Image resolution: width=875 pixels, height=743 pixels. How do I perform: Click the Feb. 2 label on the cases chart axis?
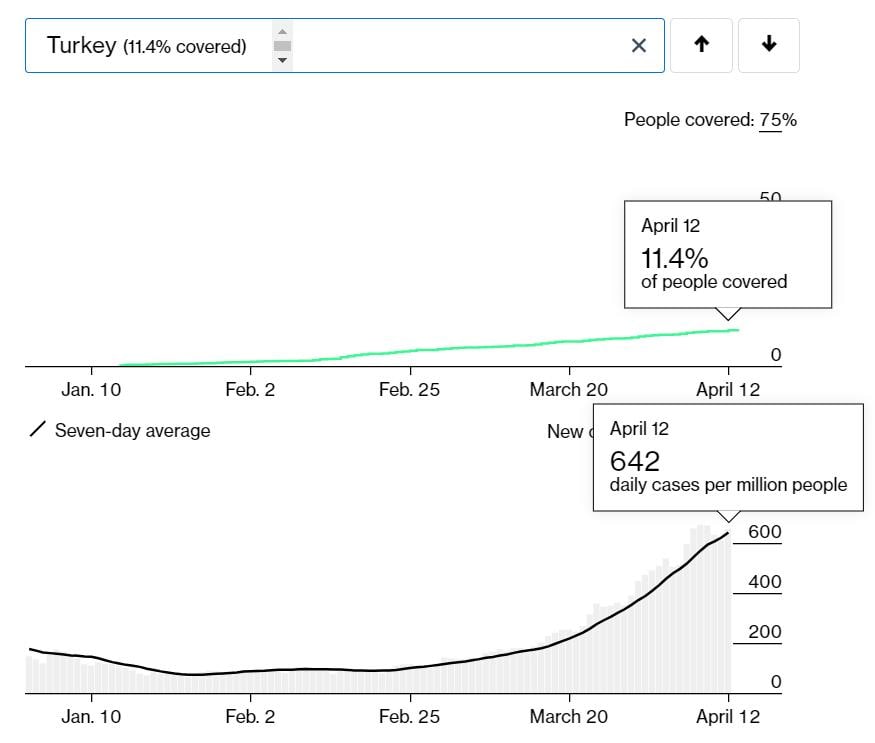(250, 717)
